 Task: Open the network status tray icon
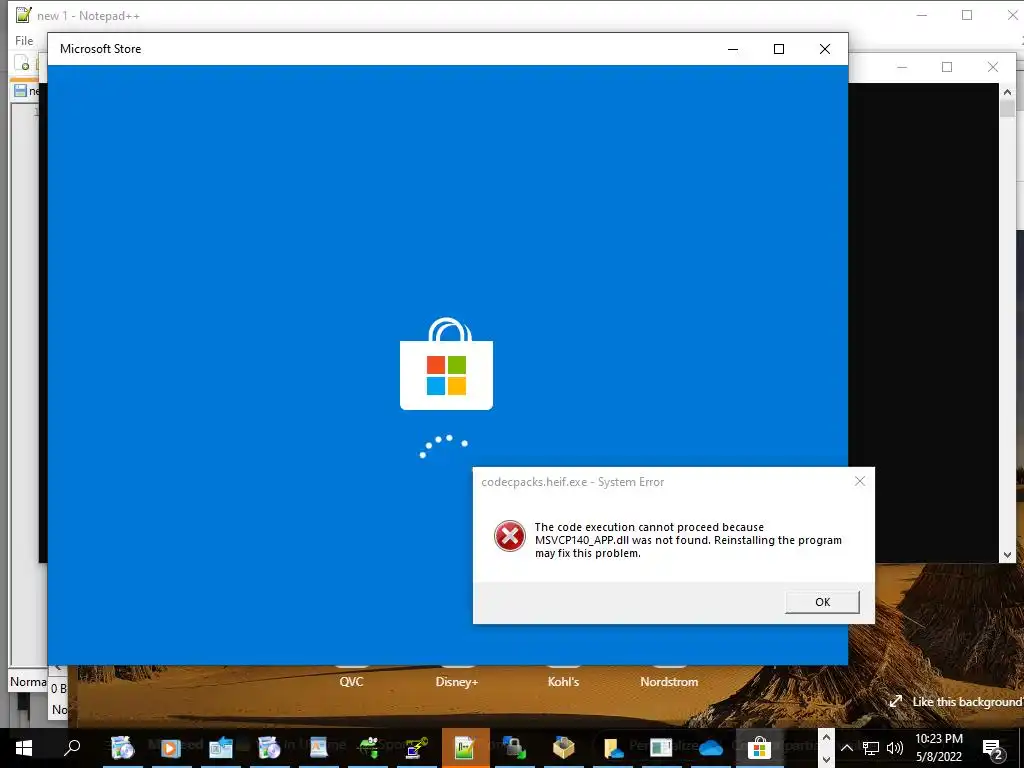coord(871,748)
